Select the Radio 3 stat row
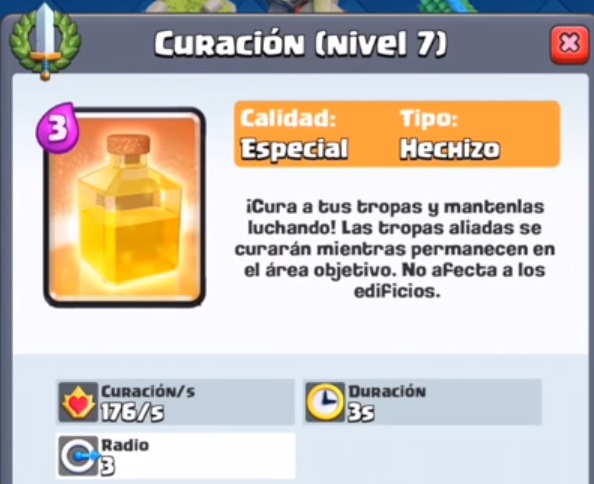The width and height of the screenshot is (594, 484). pyautogui.click(x=176, y=456)
